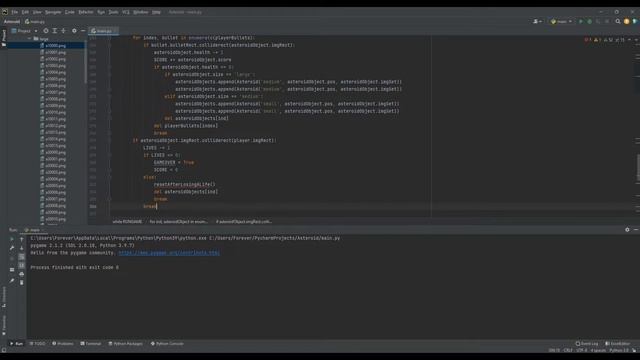Screen dimensions: 640x360
Task: Open the main run configuration dropdown
Action: click(x=561, y=21)
